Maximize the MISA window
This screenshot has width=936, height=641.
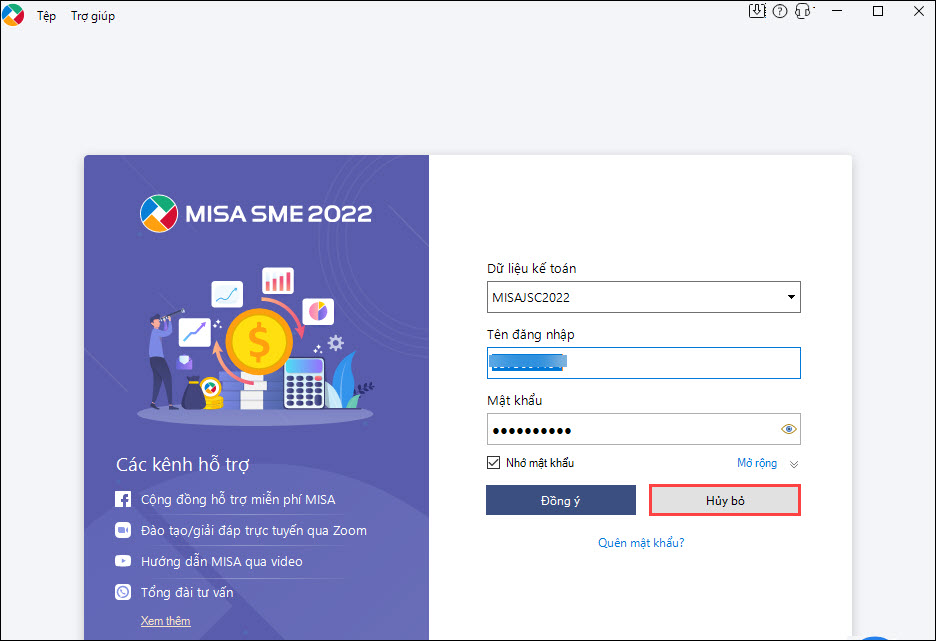point(878,11)
